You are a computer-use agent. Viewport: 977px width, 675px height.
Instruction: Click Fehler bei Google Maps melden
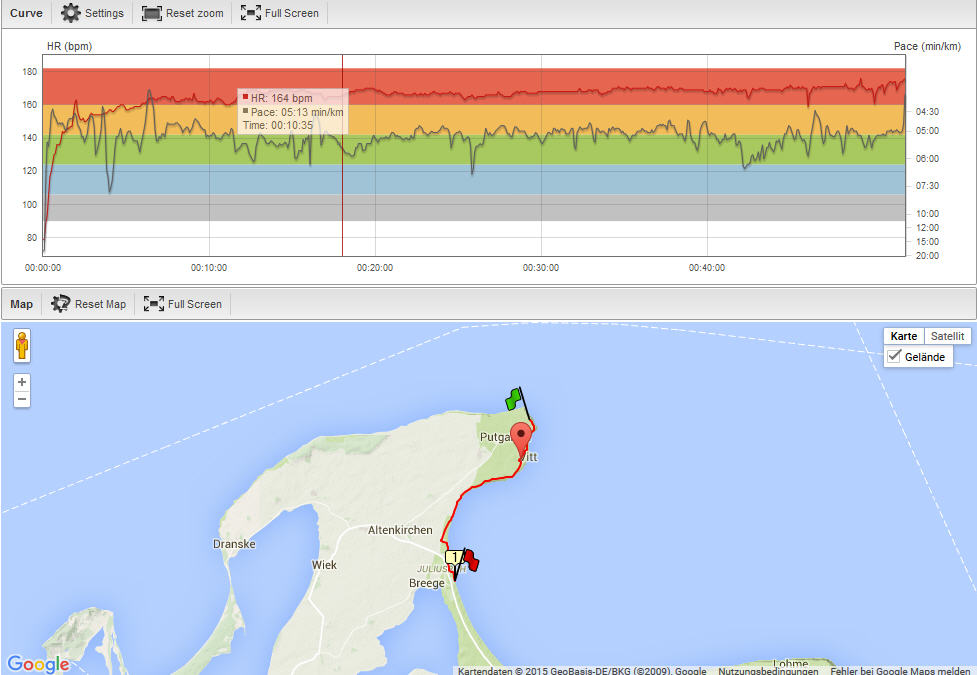point(900,671)
